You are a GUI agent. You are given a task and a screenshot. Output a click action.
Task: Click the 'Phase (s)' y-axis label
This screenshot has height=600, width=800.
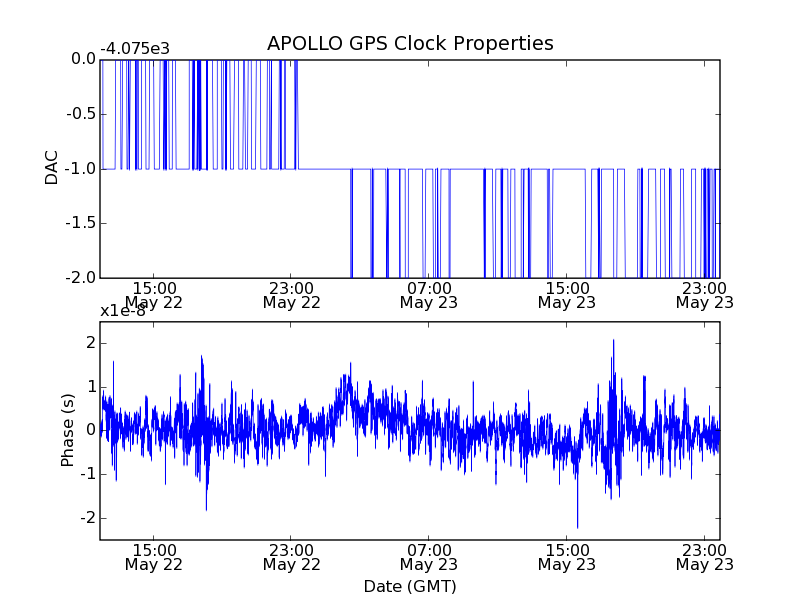coord(67,431)
